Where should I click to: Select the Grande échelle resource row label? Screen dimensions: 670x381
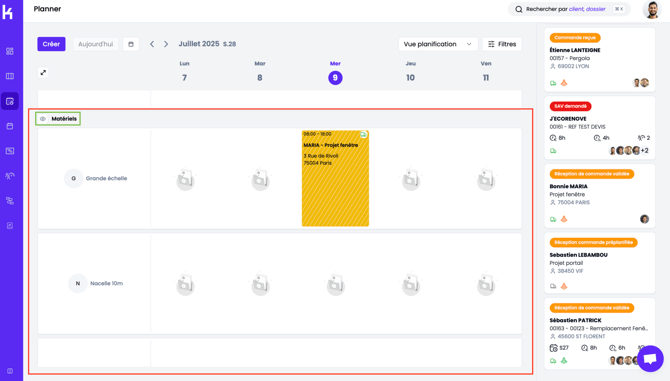[106, 179]
